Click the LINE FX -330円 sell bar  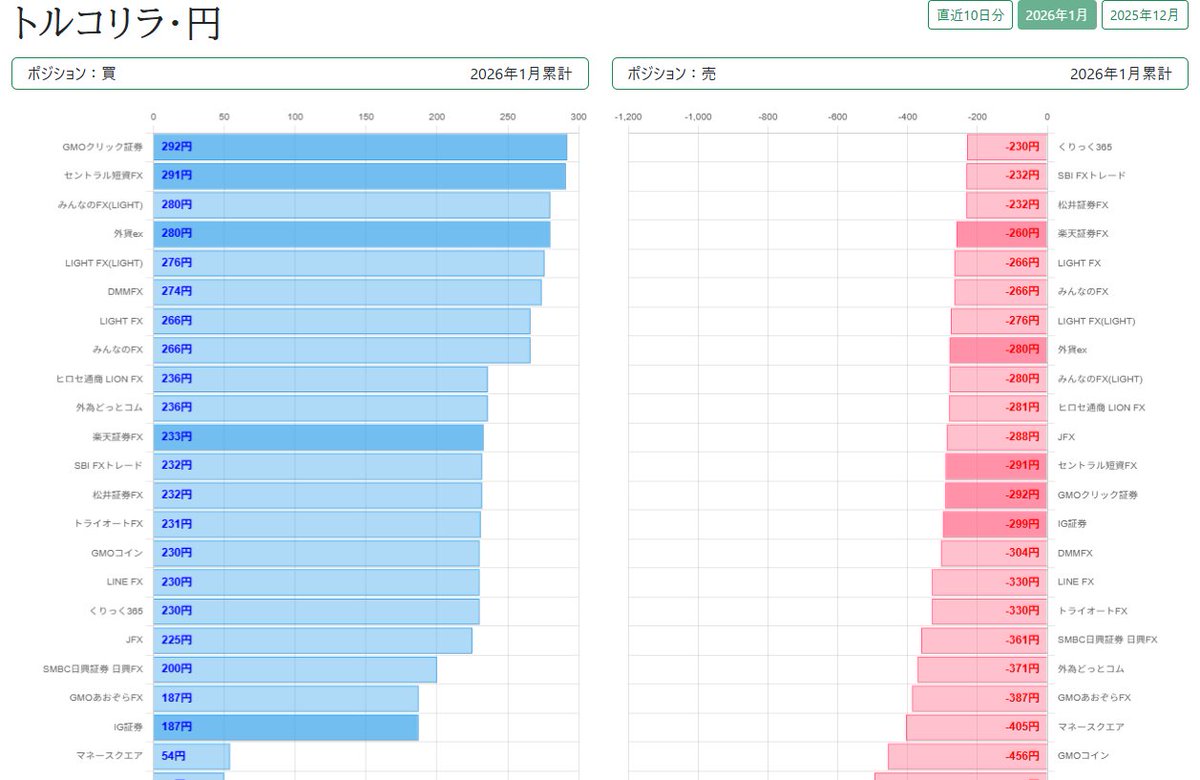click(x=990, y=582)
